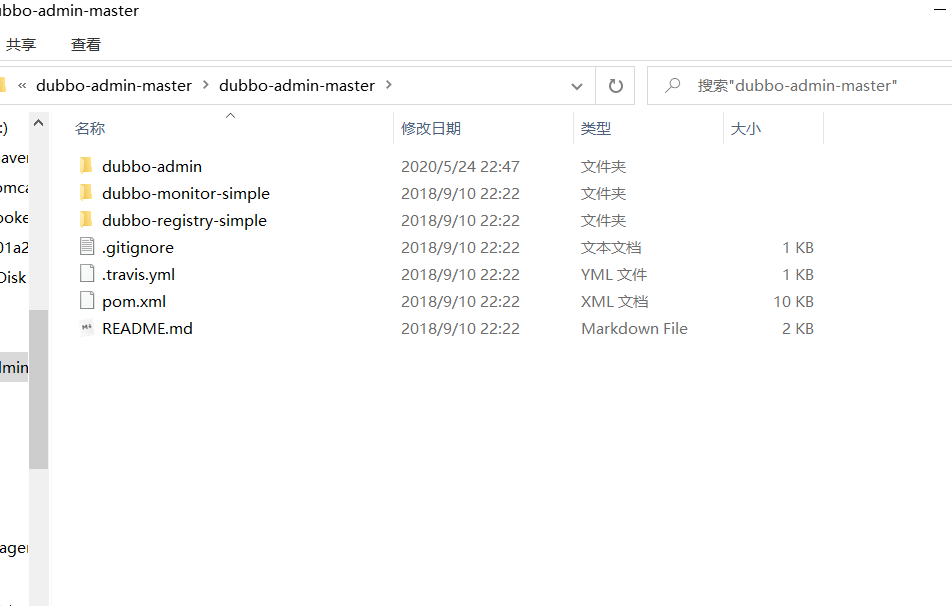Screen dimensions: 952x606
Task: Select the dubbo-monitor-simple folder name
Action: tap(186, 194)
